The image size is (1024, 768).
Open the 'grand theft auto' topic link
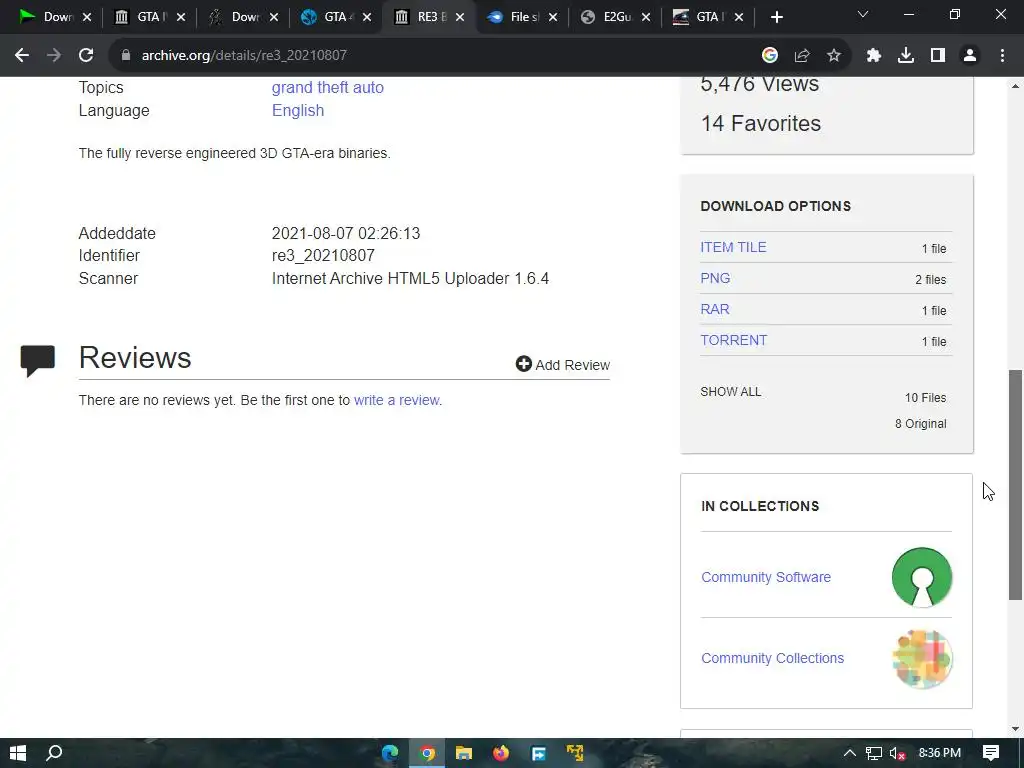327,88
